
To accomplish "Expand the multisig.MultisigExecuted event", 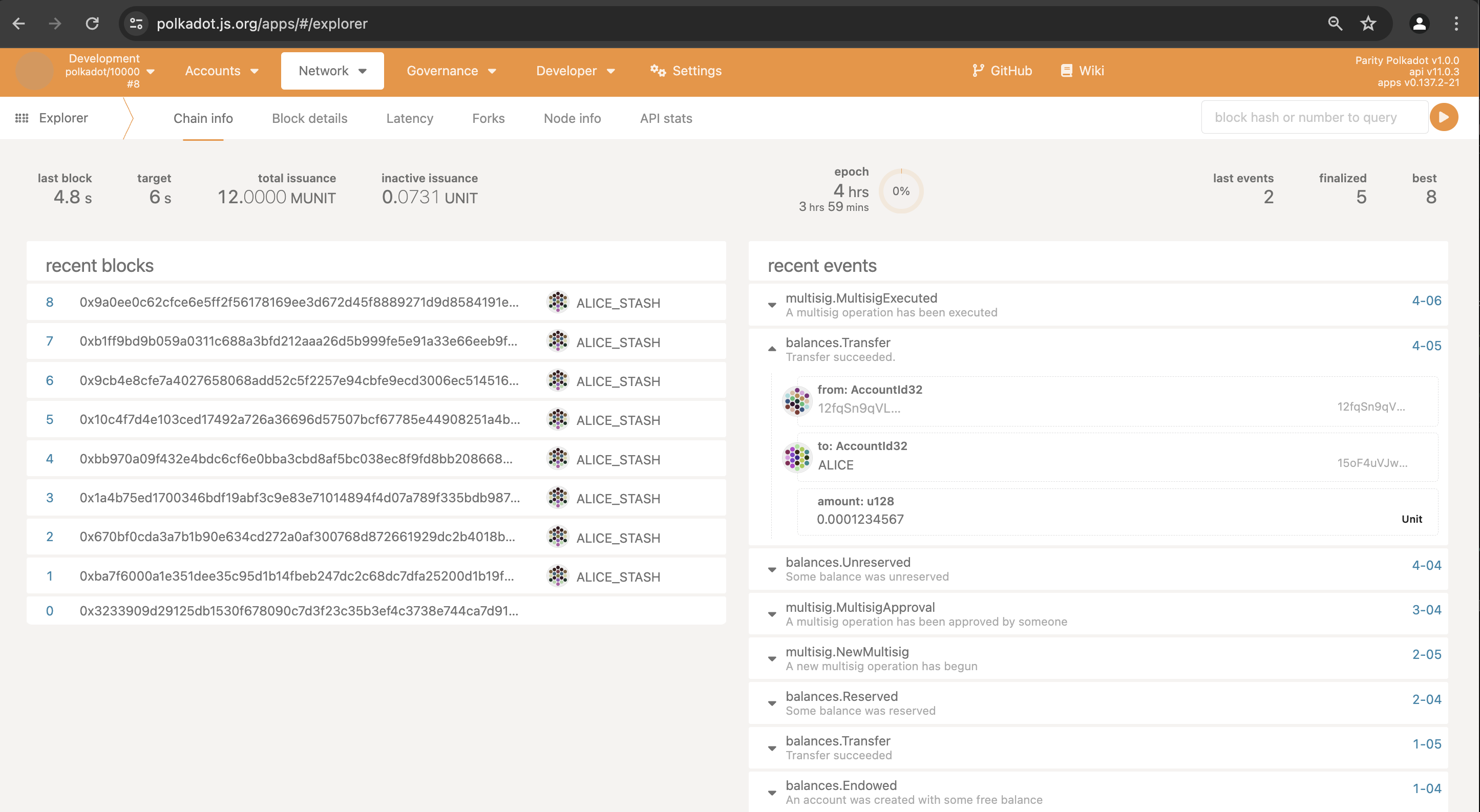I will point(772,305).
